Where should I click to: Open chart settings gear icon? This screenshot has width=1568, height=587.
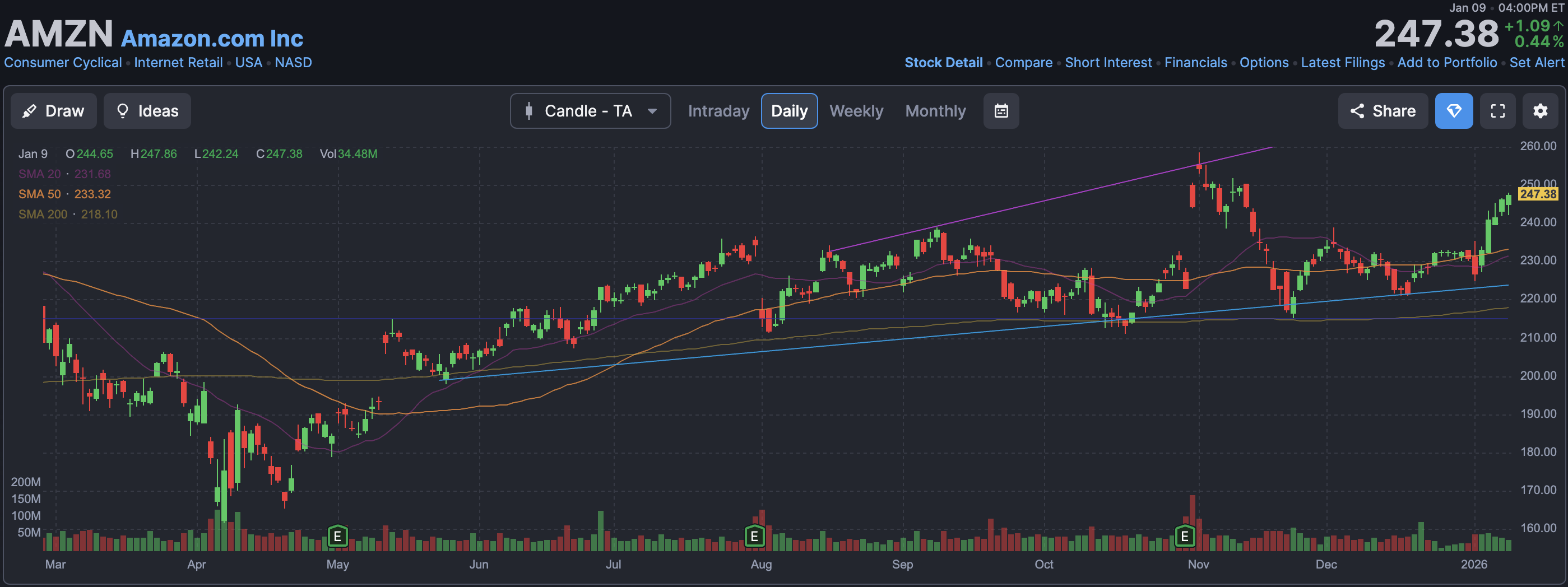point(1541,111)
